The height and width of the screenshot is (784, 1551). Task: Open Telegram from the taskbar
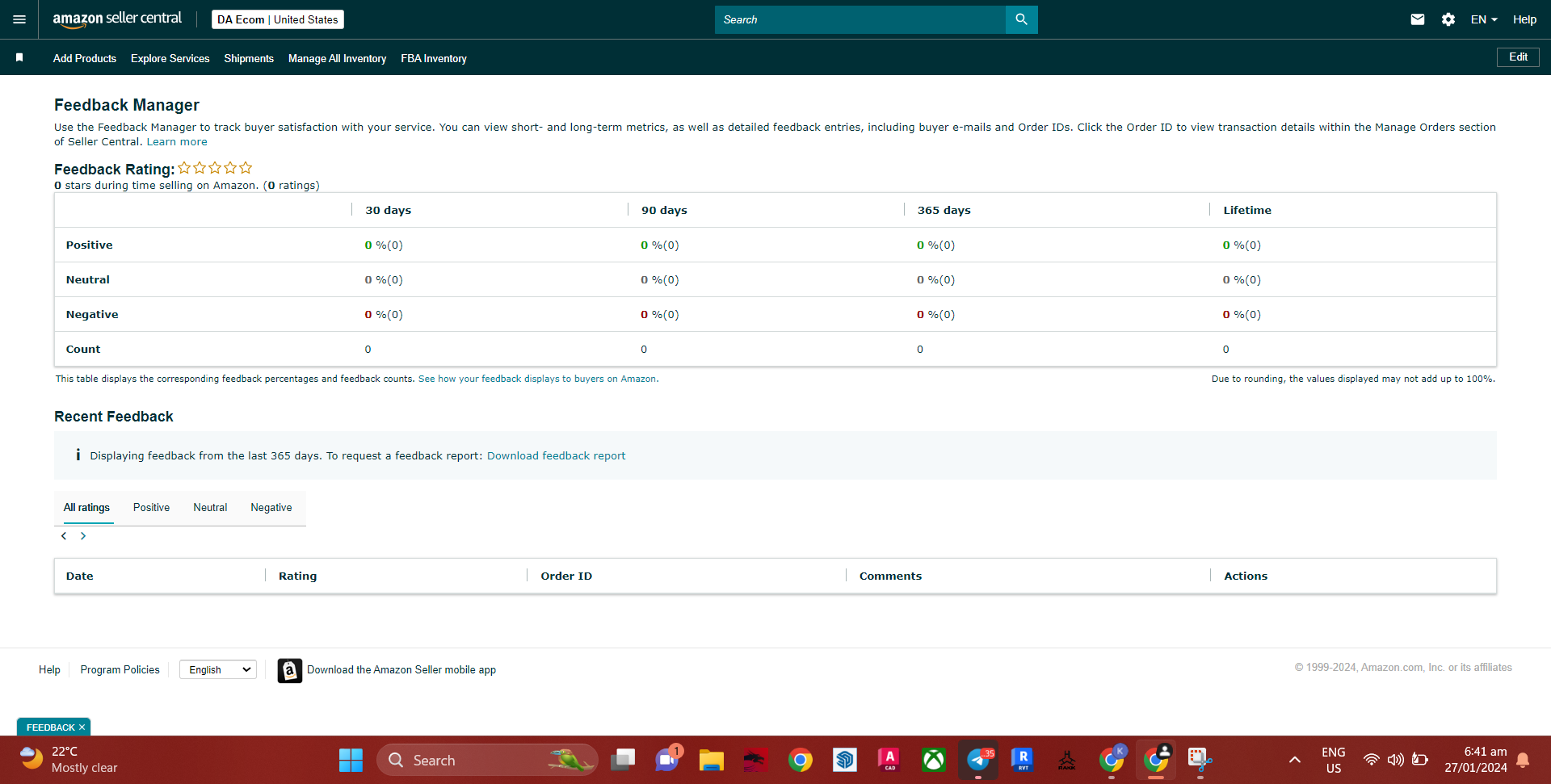(978, 760)
